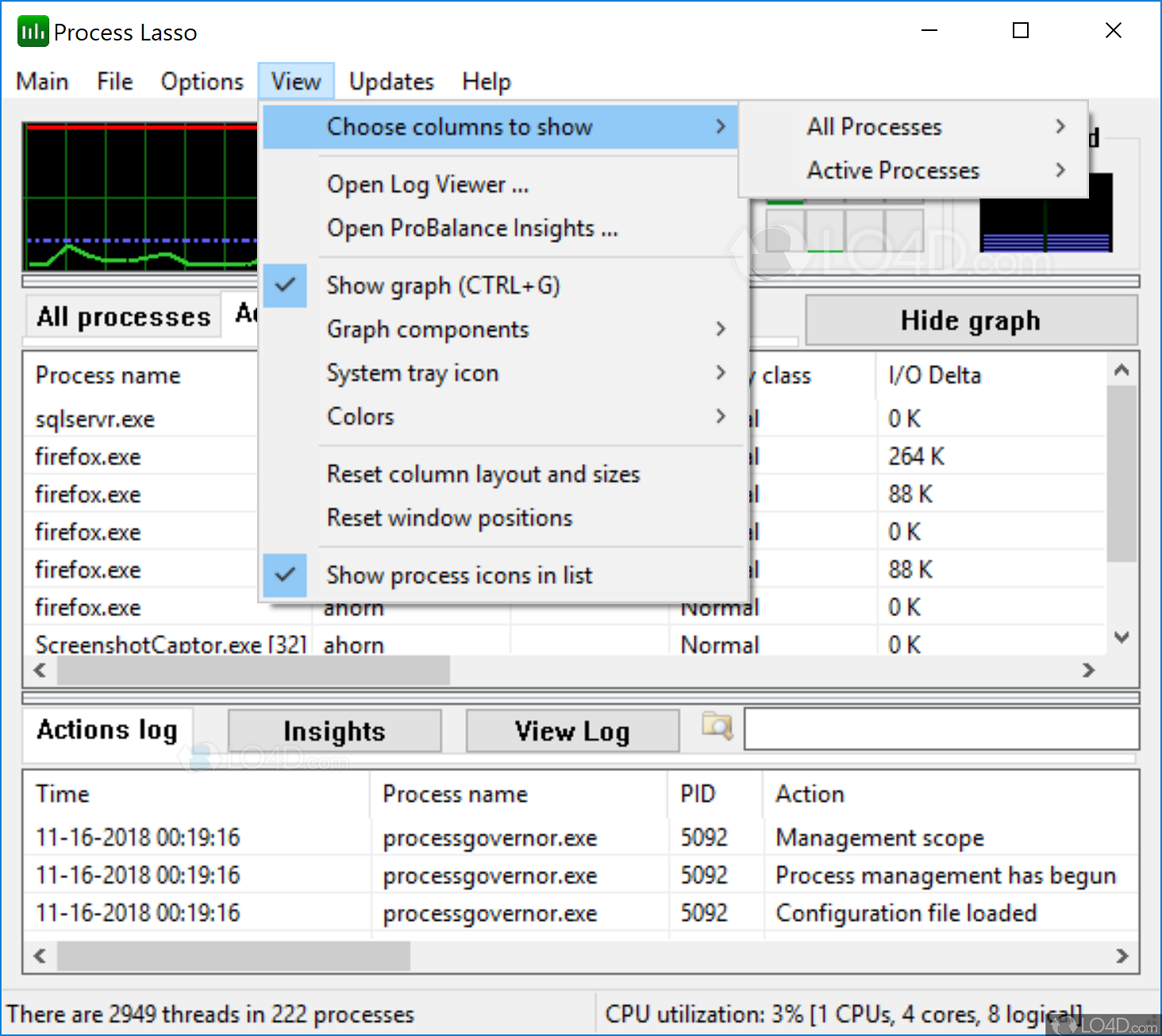Uncheck Show graph option
The image size is (1162, 1036).
pos(443,285)
